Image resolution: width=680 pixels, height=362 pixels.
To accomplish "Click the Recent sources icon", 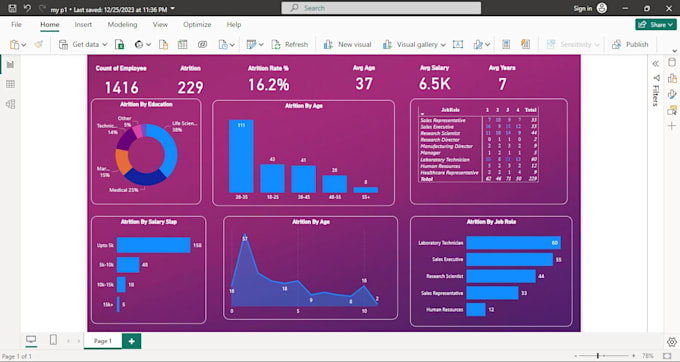I will 223,44.
